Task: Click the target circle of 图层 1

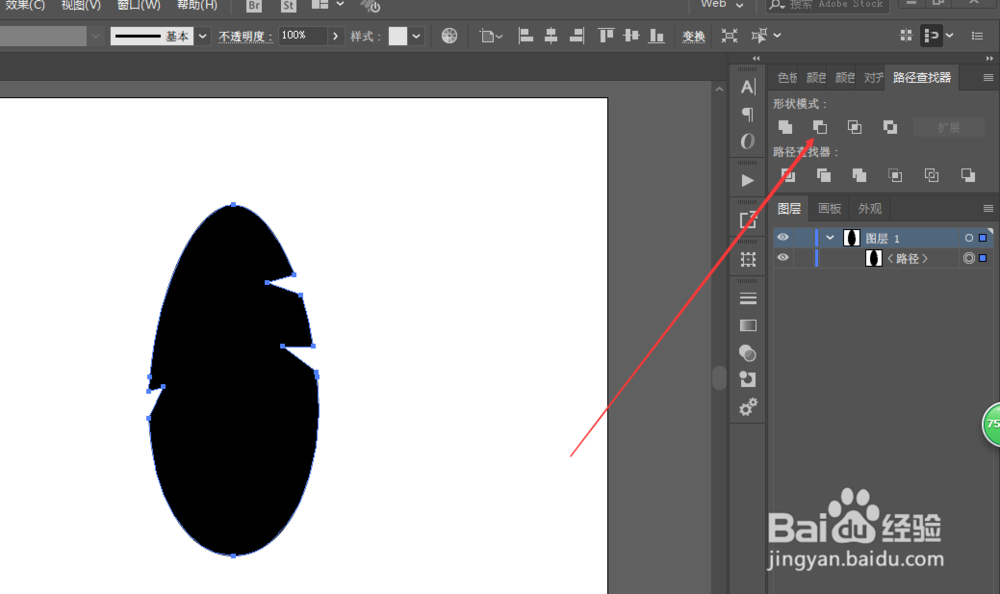Action: pyautogui.click(x=969, y=237)
